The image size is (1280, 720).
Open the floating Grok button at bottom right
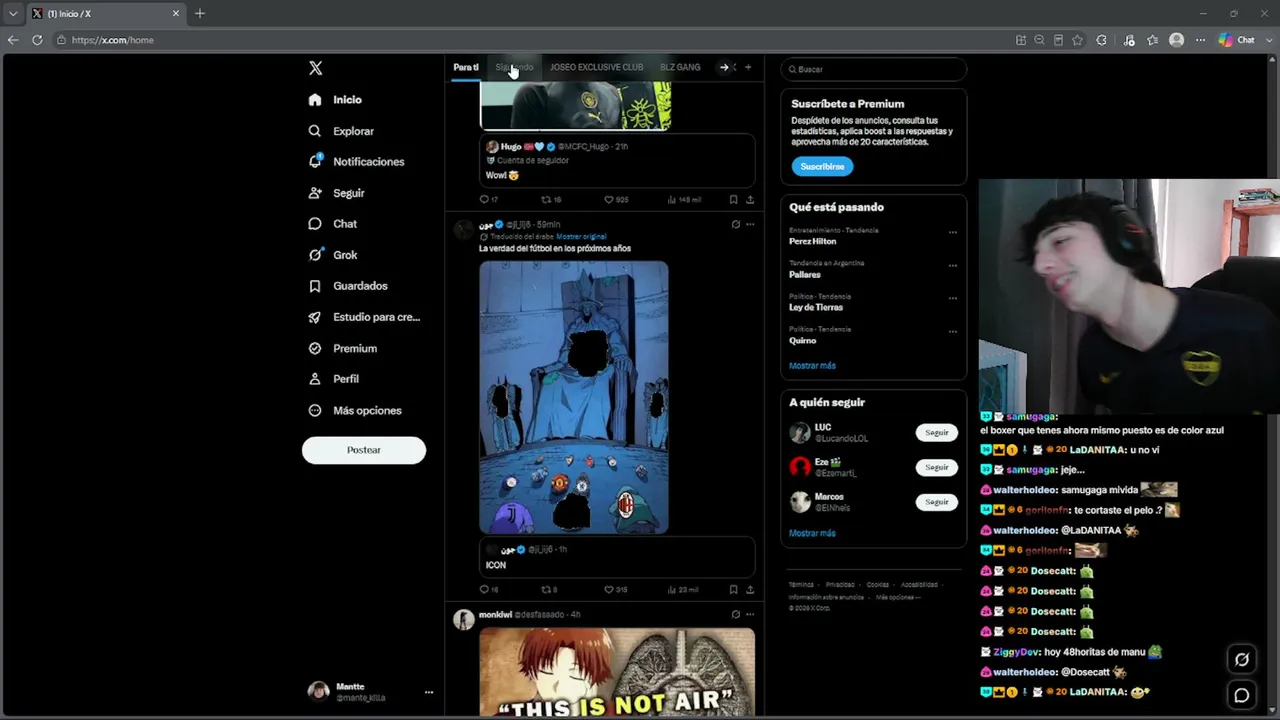click(x=1242, y=659)
